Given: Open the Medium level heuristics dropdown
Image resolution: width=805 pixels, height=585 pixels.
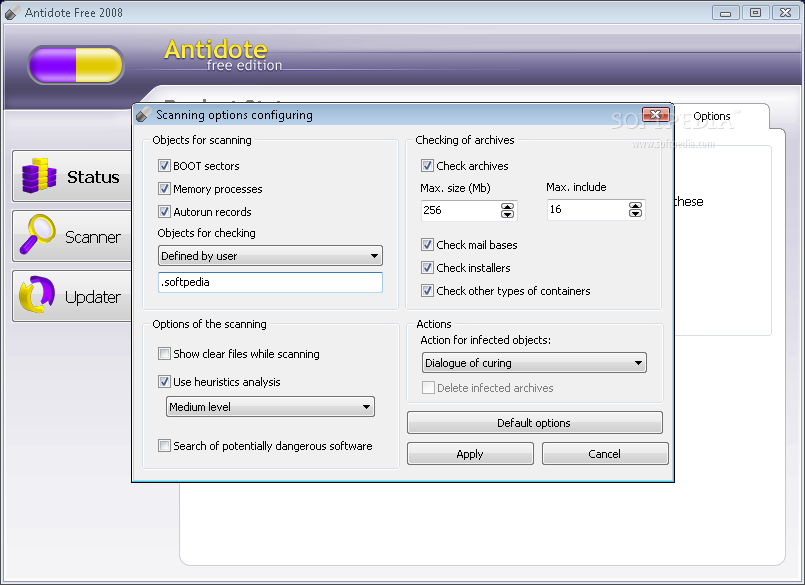Looking at the screenshot, I should (x=270, y=406).
